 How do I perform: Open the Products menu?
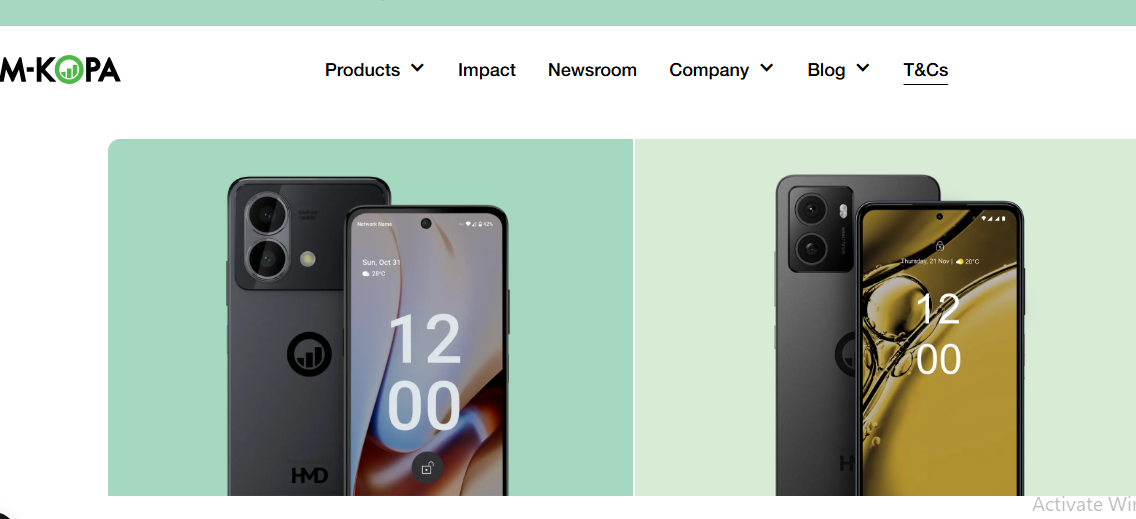(x=362, y=70)
